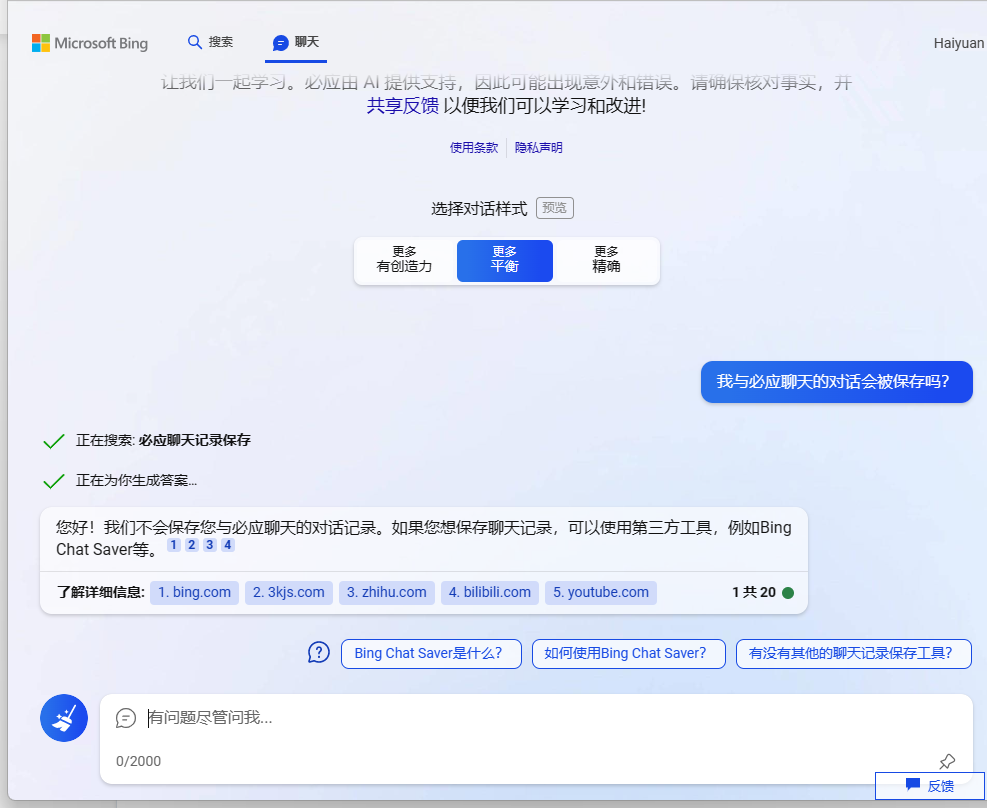The width and height of the screenshot is (987, 808).
Task: Open the 共享反馈 link
Action: [x=402, y=106]
